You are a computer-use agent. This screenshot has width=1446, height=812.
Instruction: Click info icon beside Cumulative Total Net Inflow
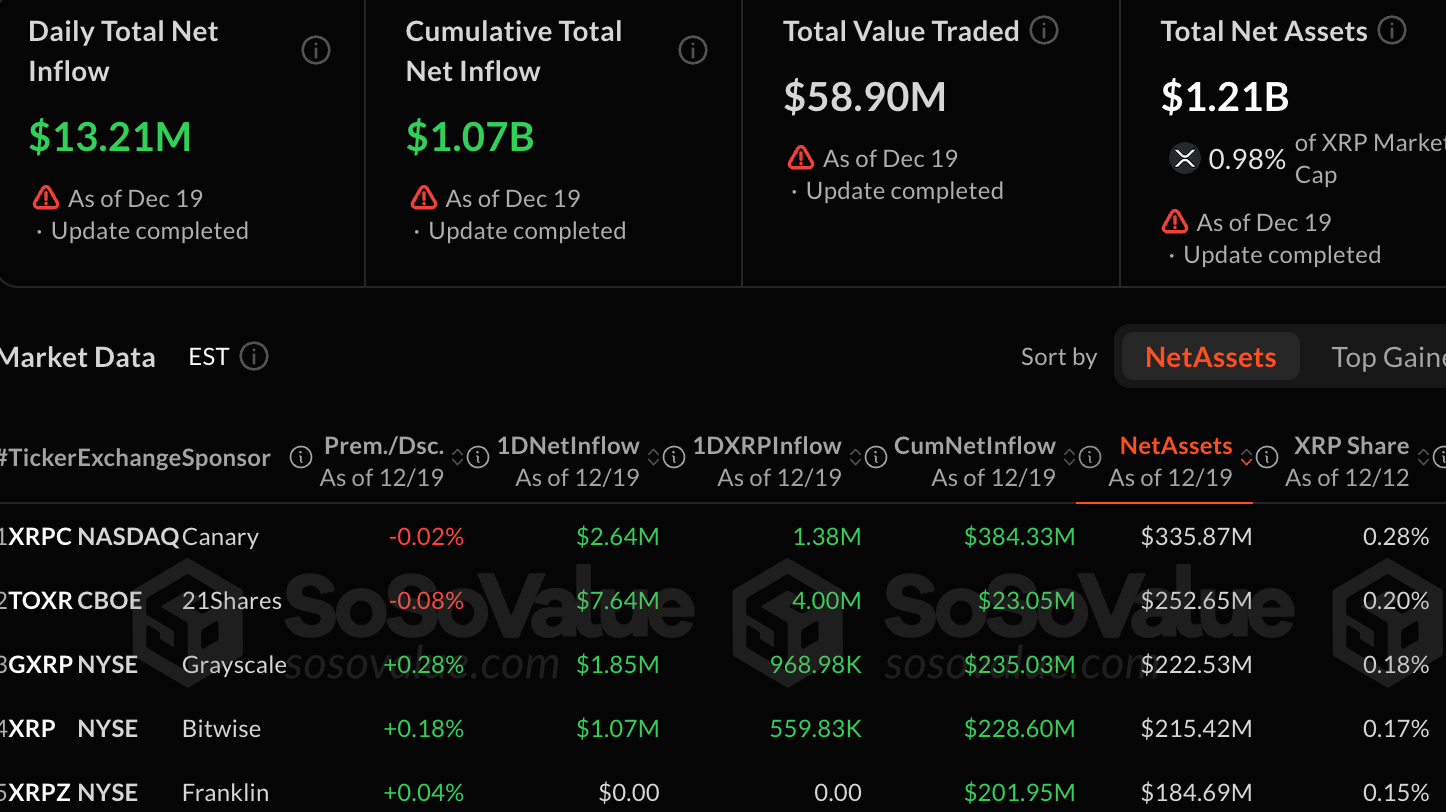(x=693, y=50)
